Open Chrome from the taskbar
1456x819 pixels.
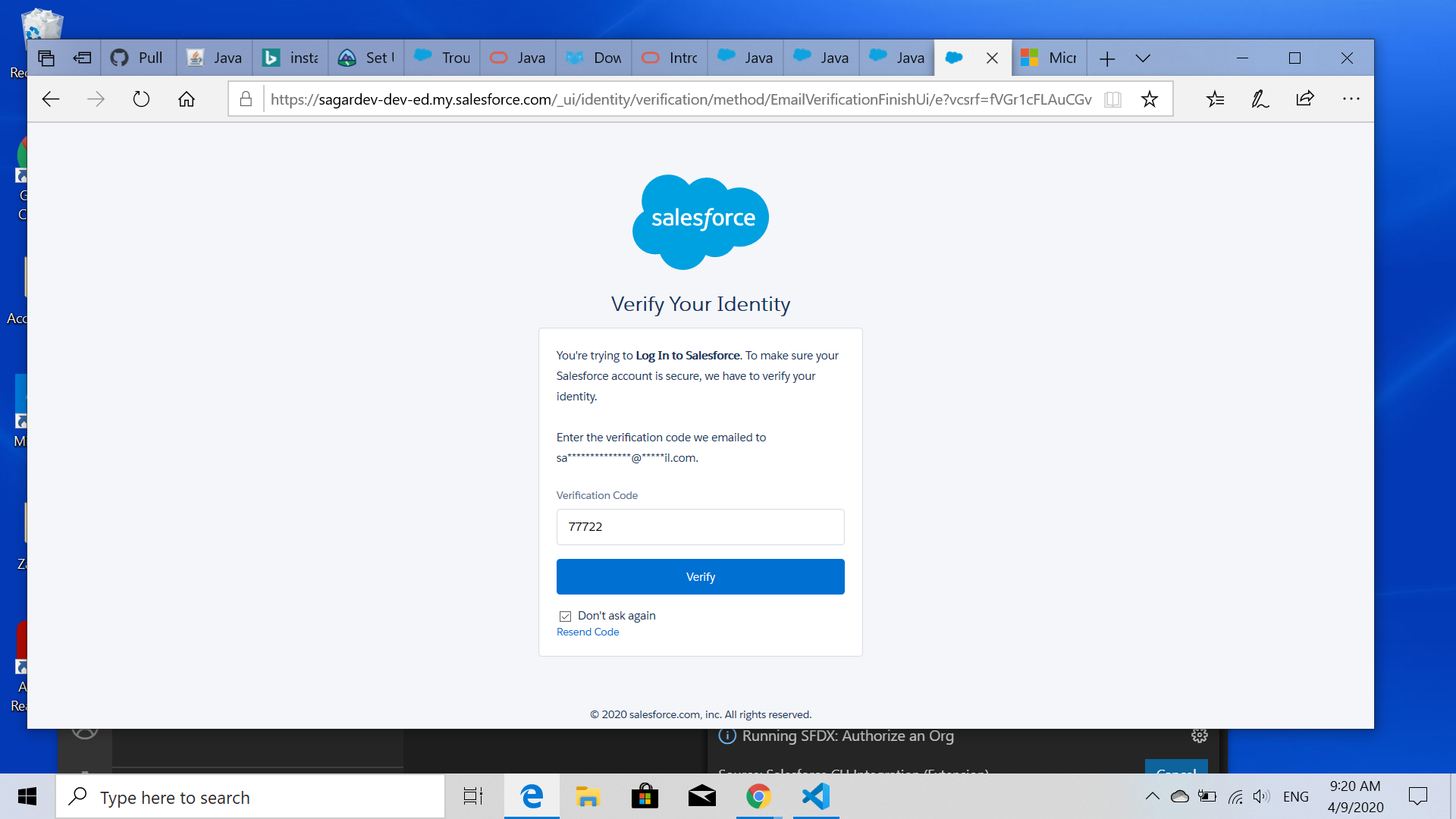pos(758,796)
